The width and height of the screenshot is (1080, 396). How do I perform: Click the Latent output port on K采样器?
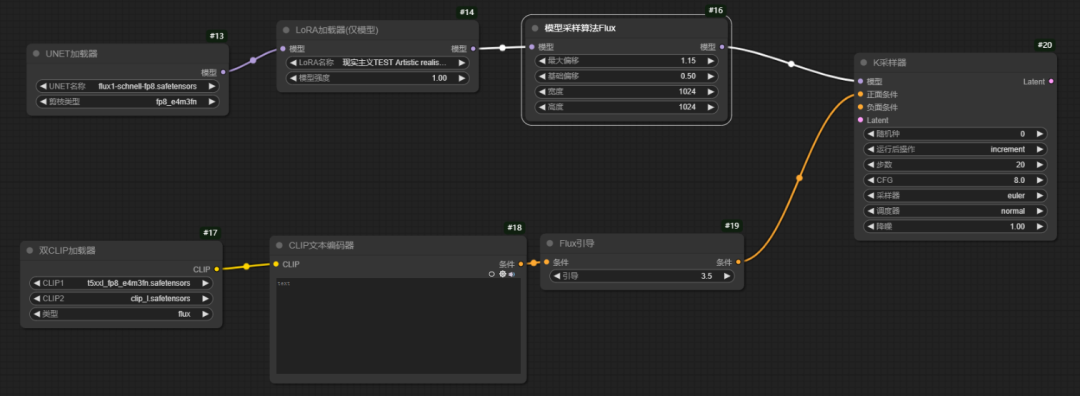1050,81
